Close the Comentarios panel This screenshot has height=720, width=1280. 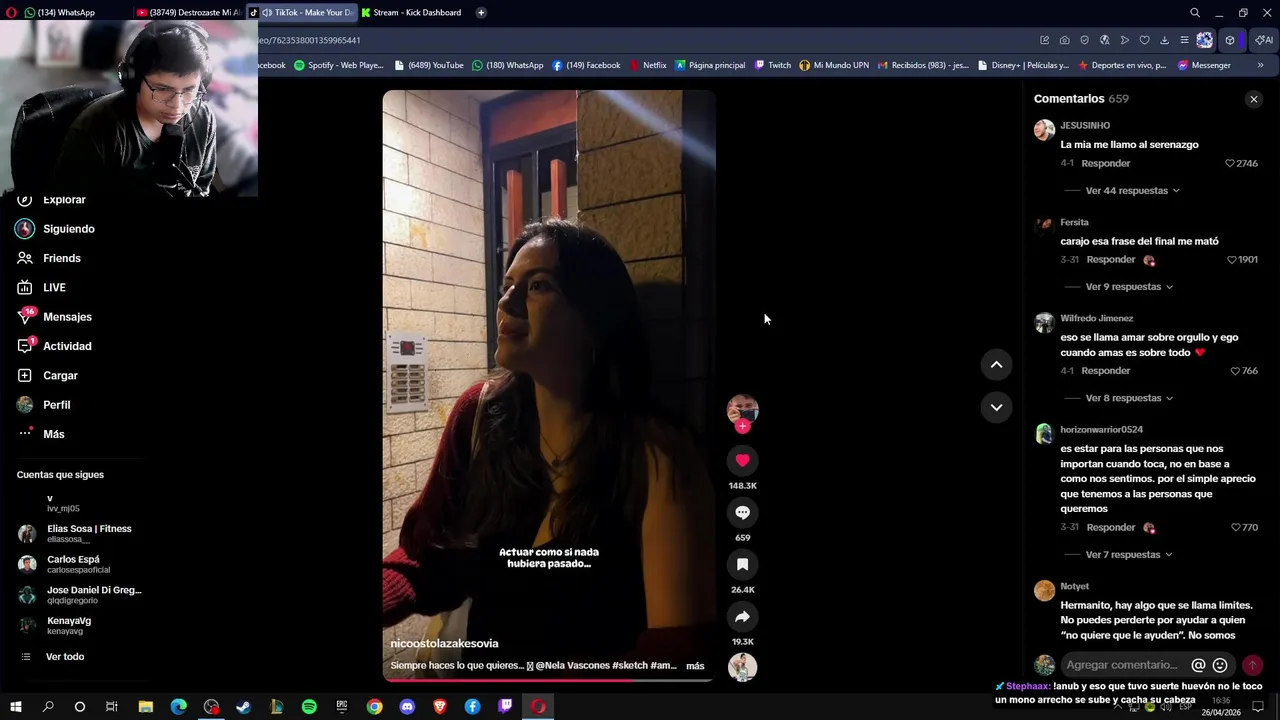[1253, 99]
